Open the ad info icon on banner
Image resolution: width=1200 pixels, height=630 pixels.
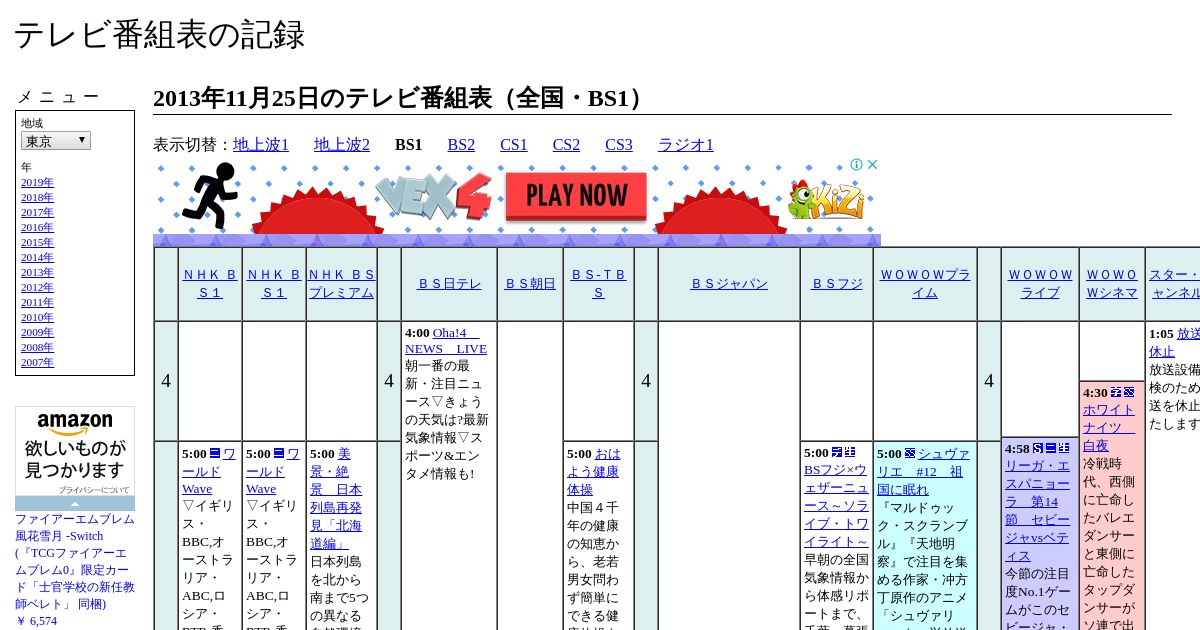coord(857,165)
